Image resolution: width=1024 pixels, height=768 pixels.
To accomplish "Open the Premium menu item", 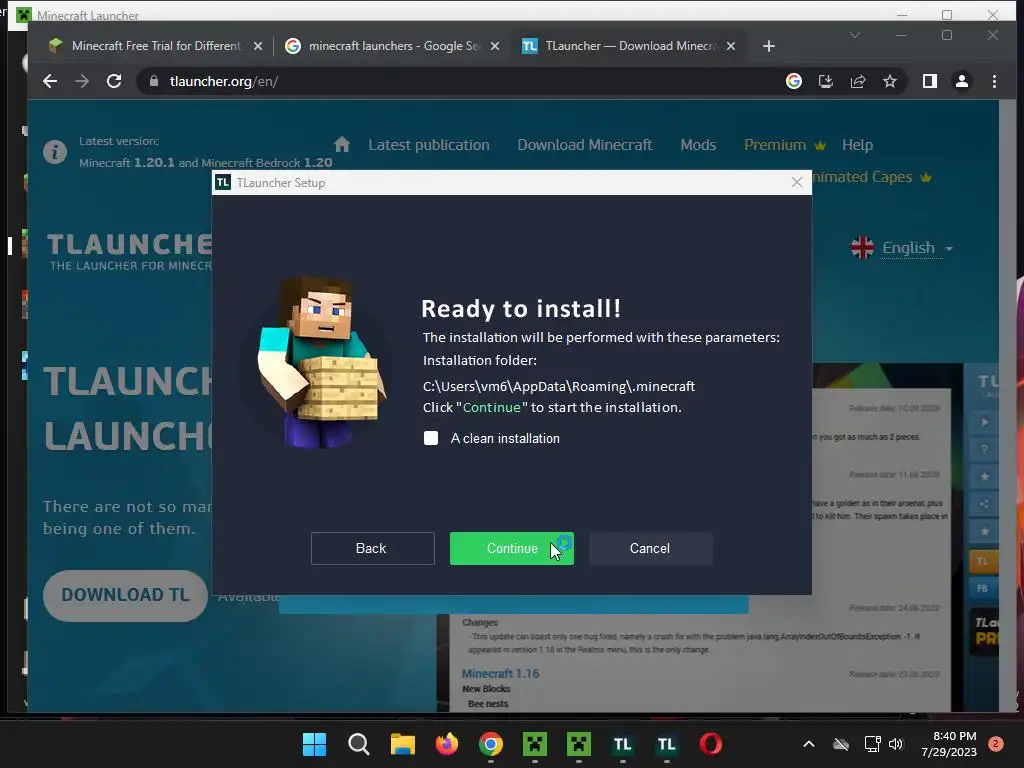I will pos(784,145).
